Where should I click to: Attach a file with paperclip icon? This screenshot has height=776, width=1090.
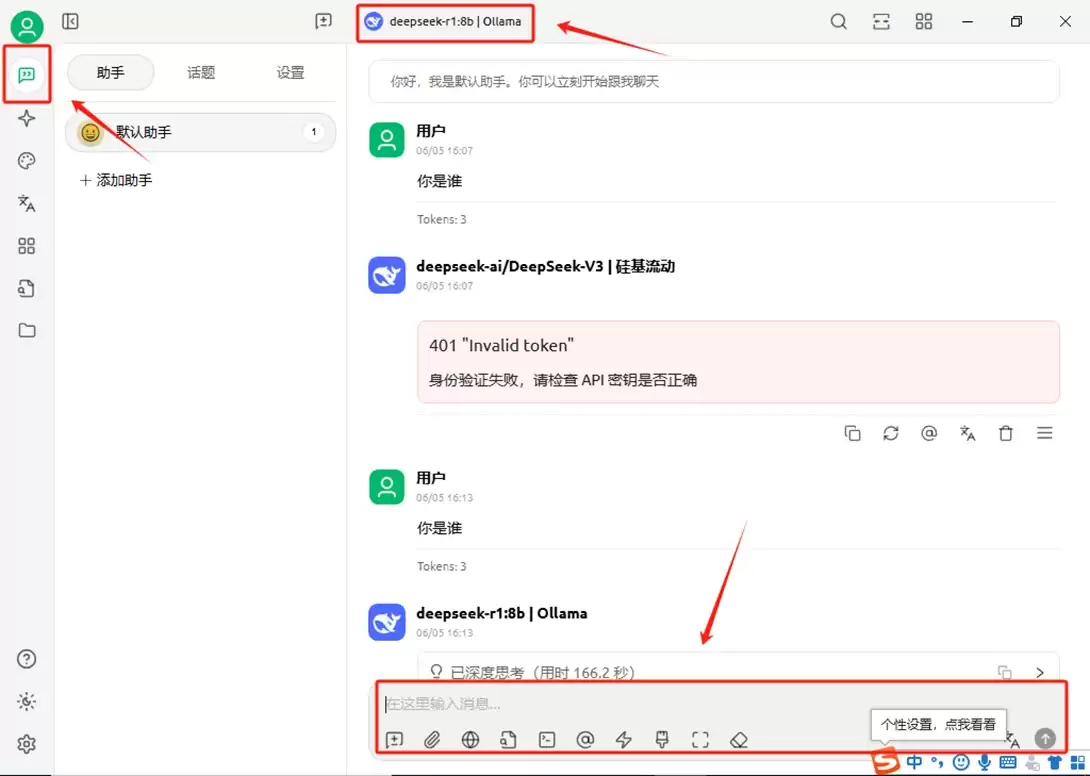click(432, 740)
